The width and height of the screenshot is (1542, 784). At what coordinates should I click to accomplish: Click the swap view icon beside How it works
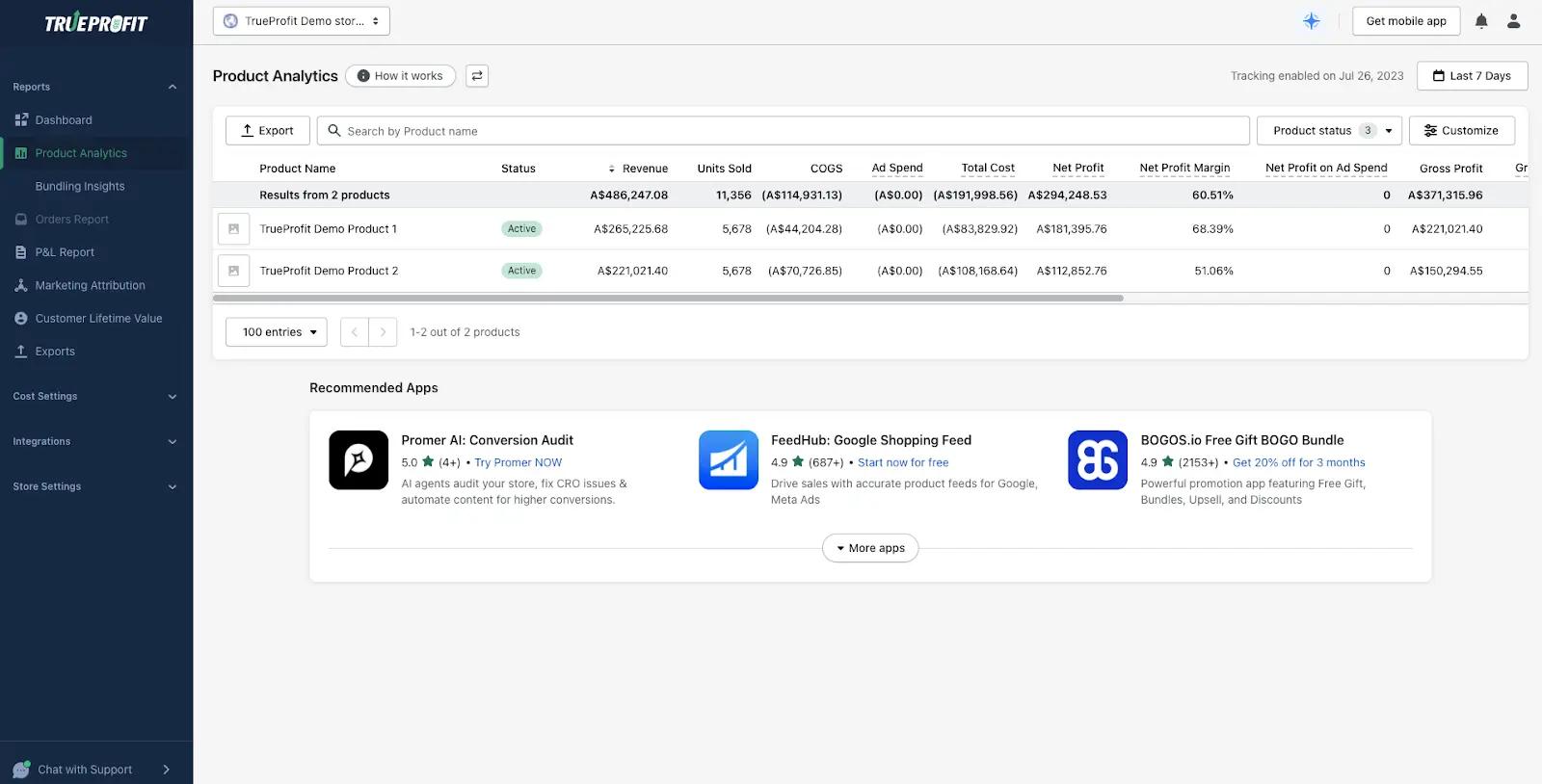coord(477,76)
